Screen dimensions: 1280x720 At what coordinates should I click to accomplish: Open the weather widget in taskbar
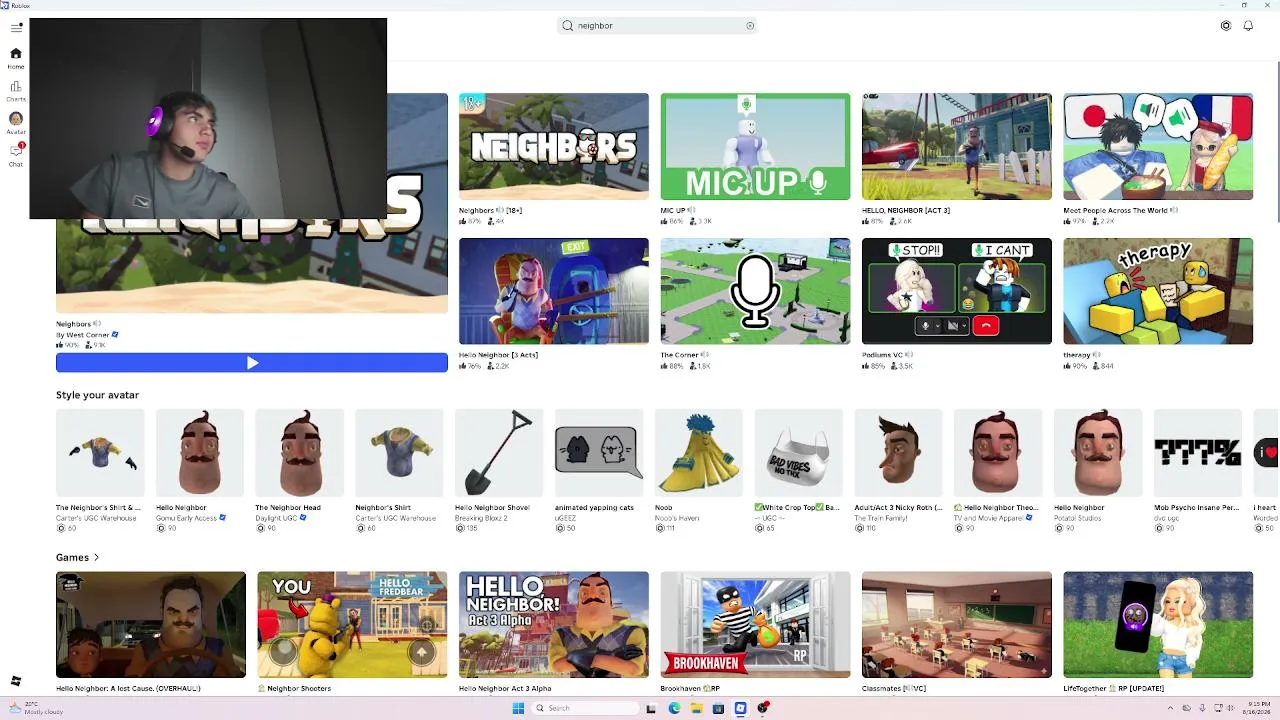pos(36,708)
